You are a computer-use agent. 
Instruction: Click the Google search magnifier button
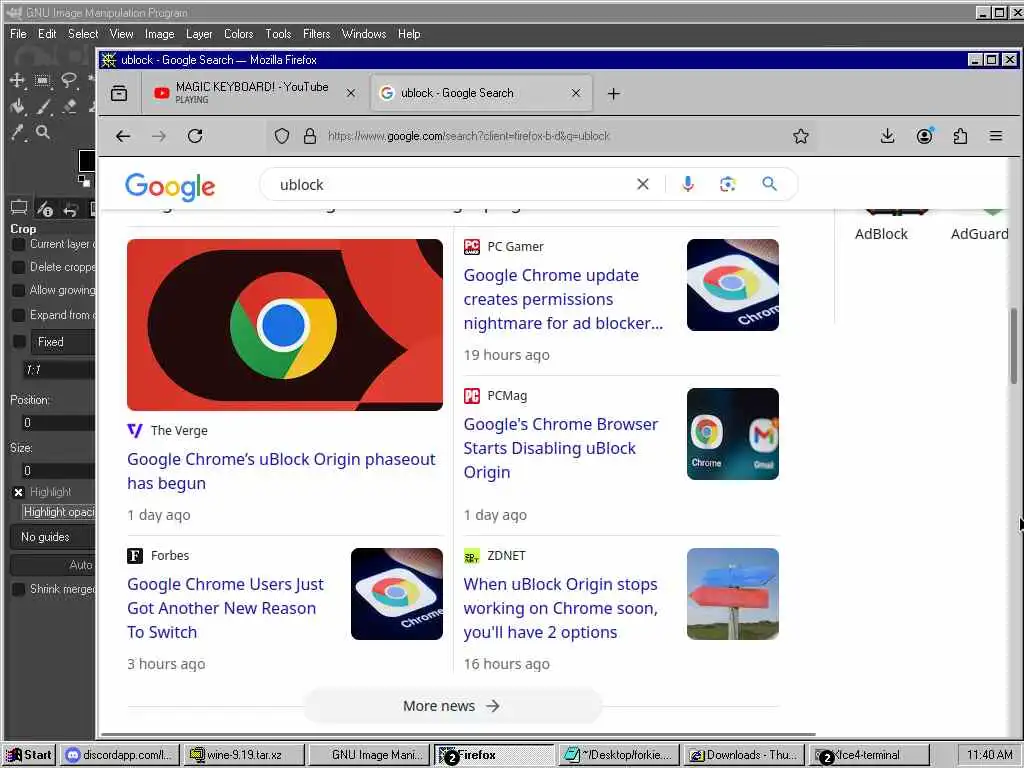click(769, 184)
